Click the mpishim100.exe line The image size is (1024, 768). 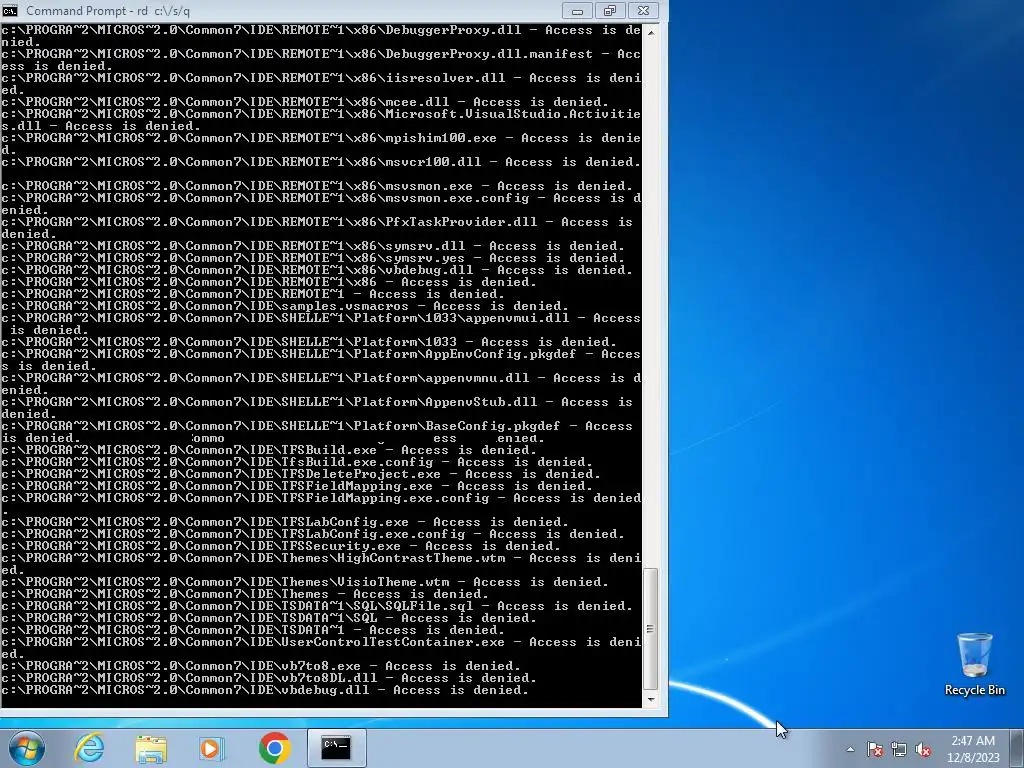[x=321, y=144]
